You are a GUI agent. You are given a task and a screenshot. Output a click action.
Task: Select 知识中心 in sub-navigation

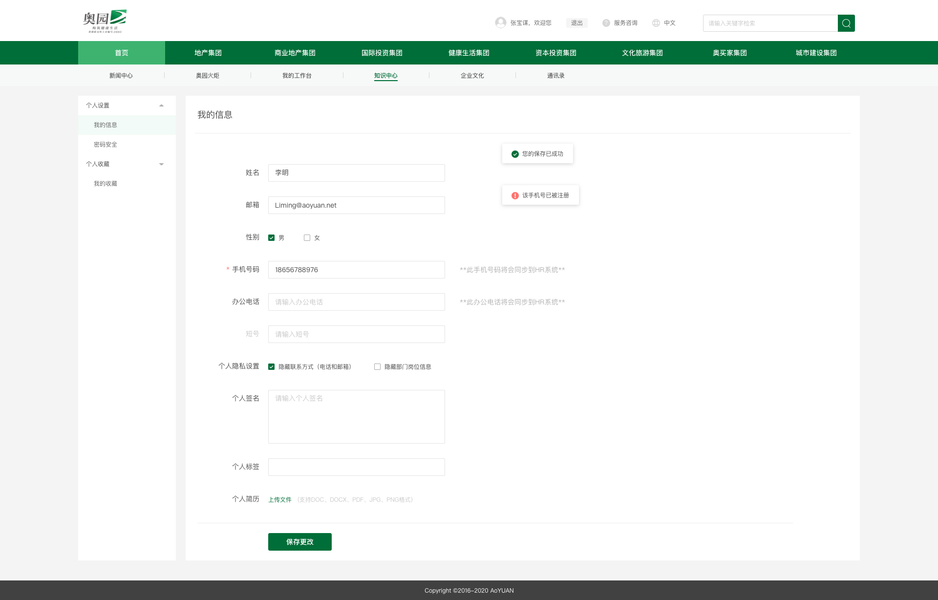point(386,76)
